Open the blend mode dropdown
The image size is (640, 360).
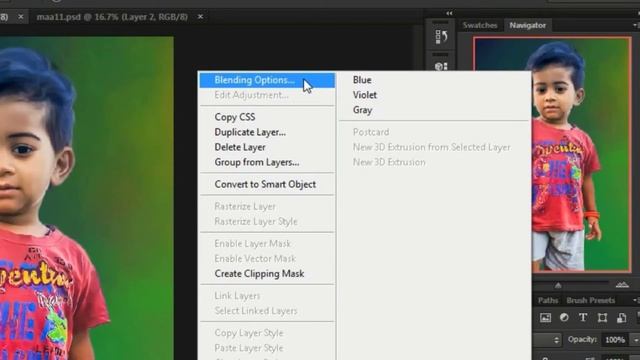tap(548, 340)
